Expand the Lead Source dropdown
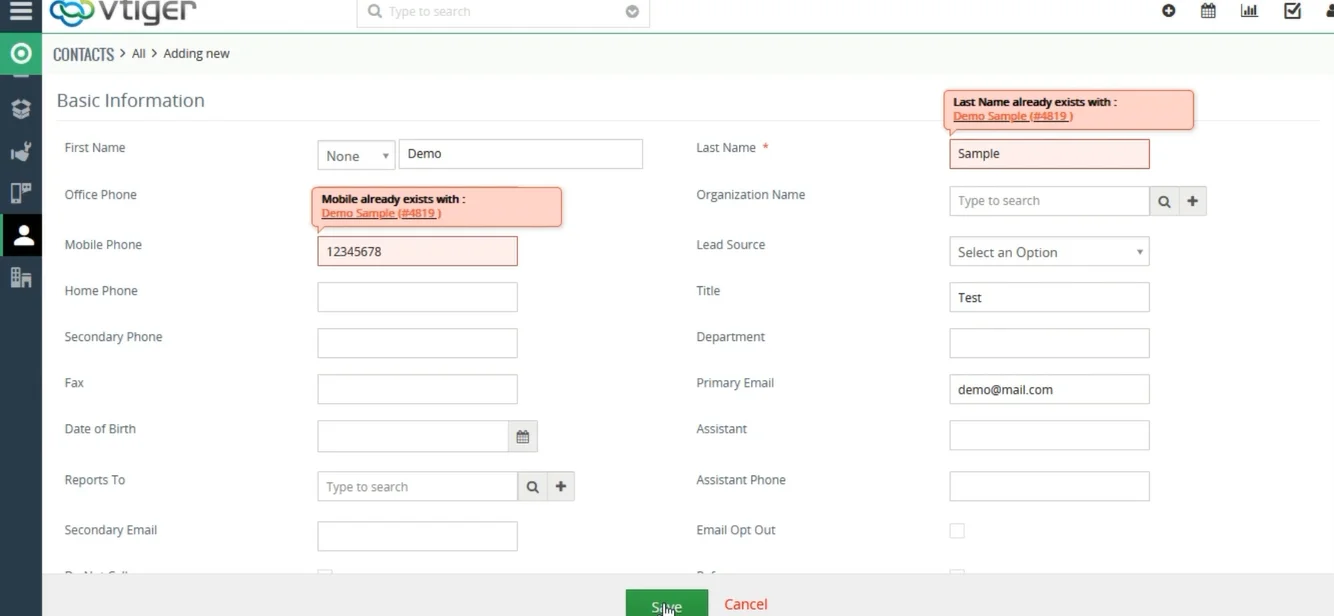1334x616 pixels. 1048,252
